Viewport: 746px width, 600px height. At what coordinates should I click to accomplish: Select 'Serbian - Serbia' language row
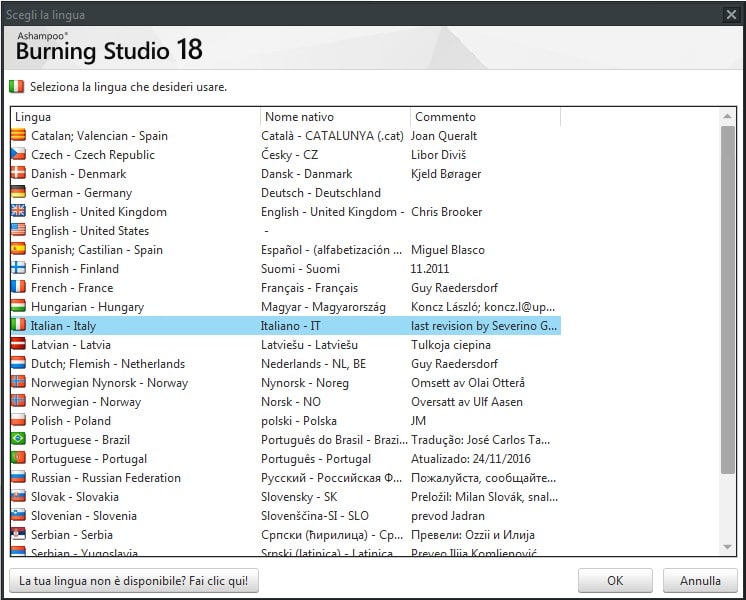click(x=285, y=535)
